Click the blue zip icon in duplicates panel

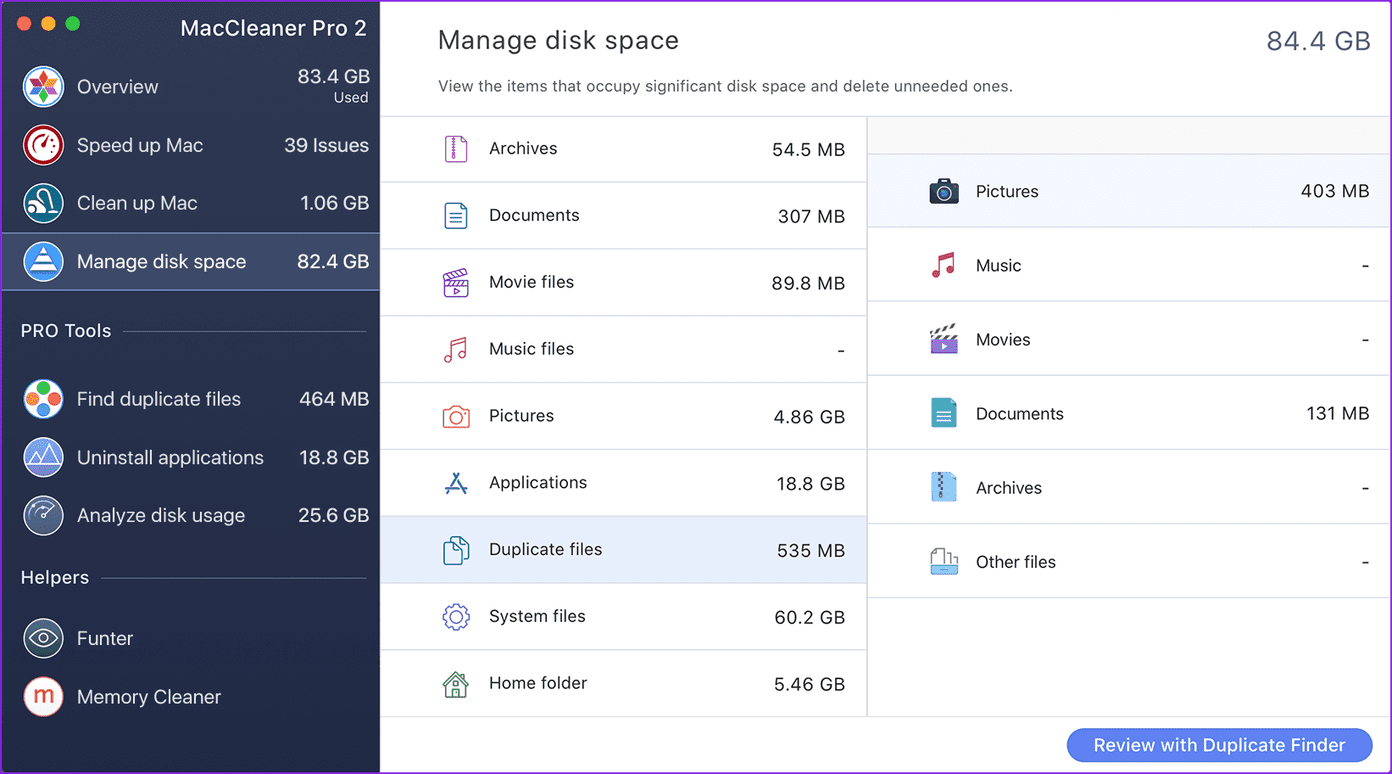click(x=944, y=487)
